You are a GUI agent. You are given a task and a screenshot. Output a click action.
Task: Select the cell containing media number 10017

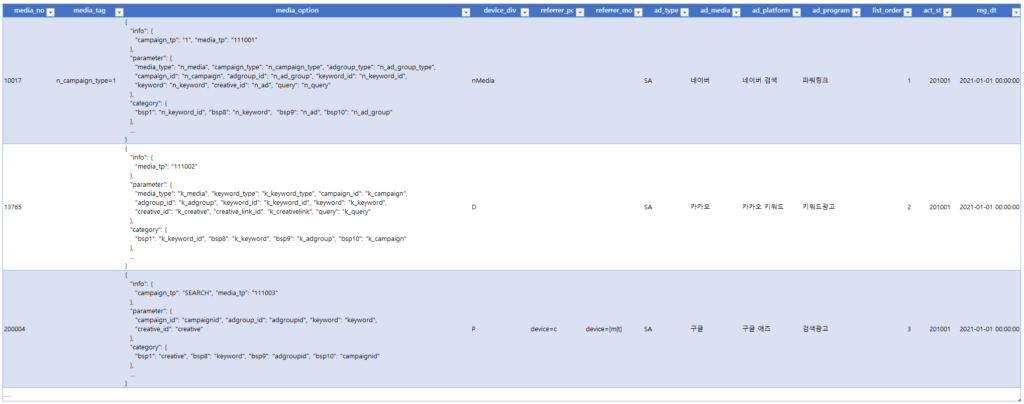pos(15,80)
